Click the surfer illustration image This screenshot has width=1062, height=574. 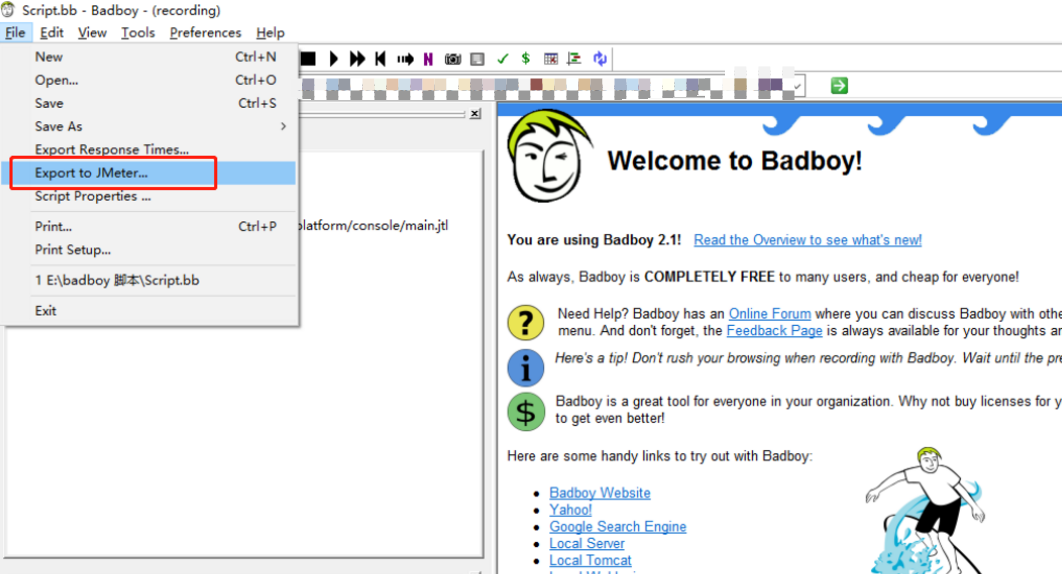pos(925,510)
